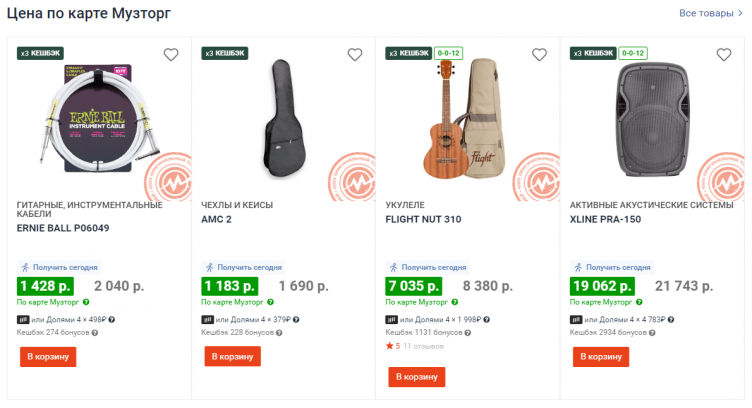Click the x3 Кешбэк badge on AMC 2
This screenshot has width=752, height=408.
coord(225,53)
